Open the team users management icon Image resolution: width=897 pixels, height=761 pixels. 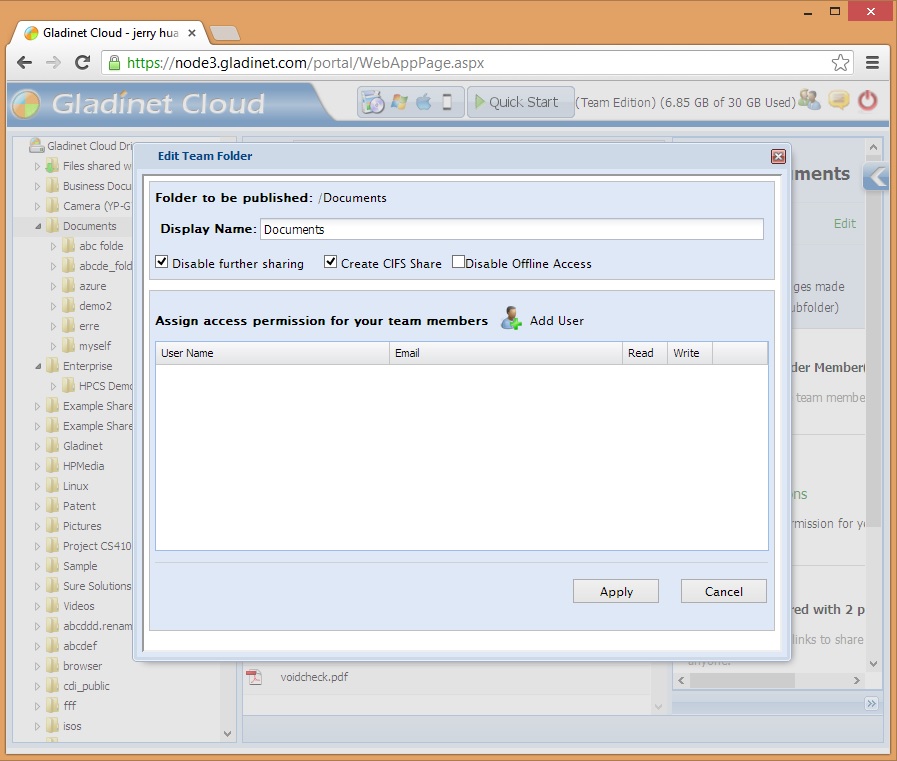[x=810, y=101]
